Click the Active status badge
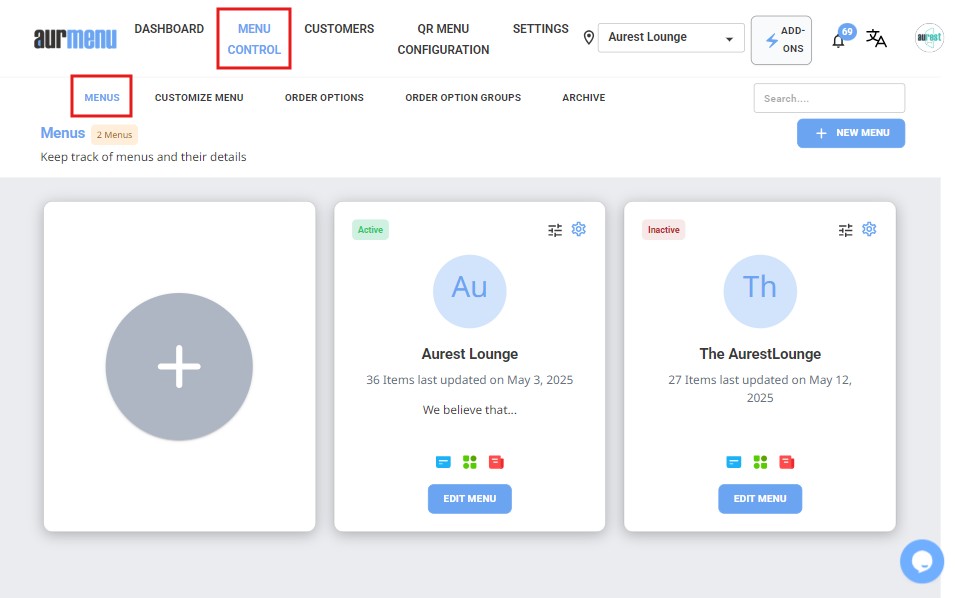The image size is (955, 598). tap(370, 230)
